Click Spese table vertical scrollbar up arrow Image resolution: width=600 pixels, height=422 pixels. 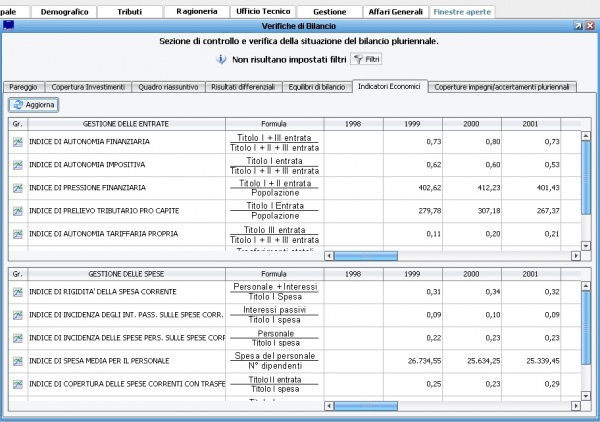point(586,286)
